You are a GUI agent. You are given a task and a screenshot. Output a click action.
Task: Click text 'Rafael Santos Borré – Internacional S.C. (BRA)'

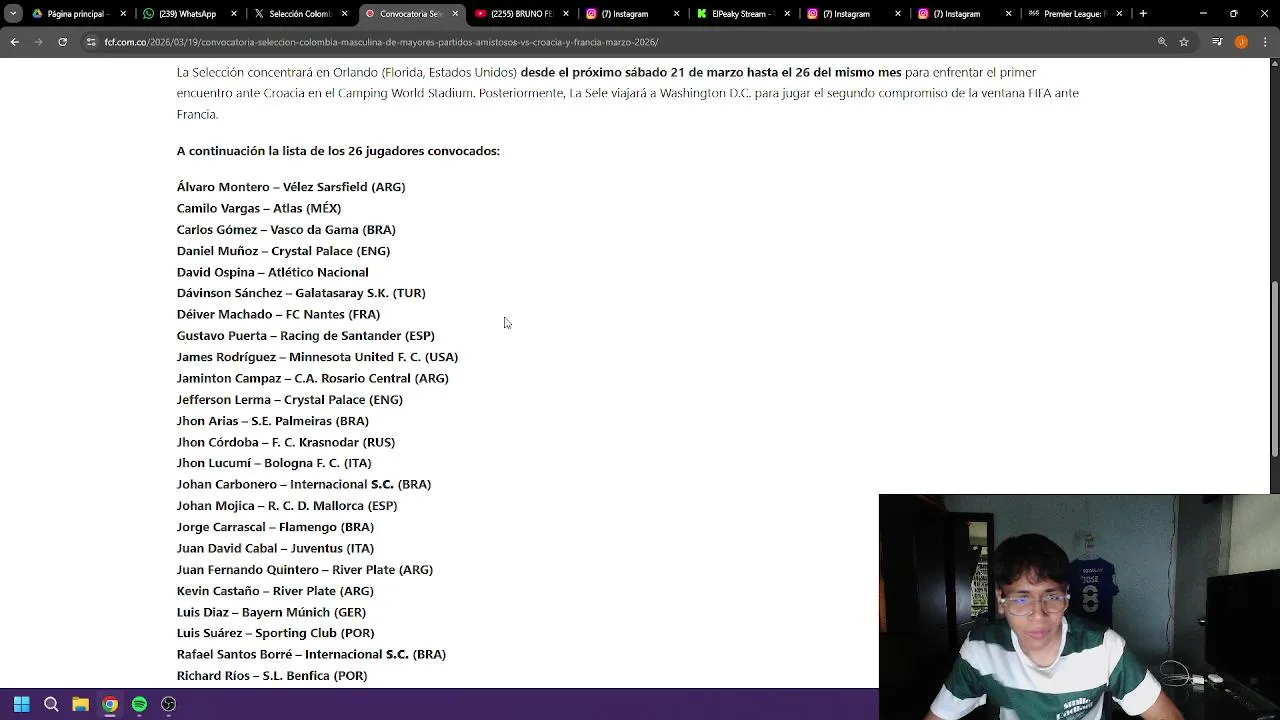click(311, 654)
